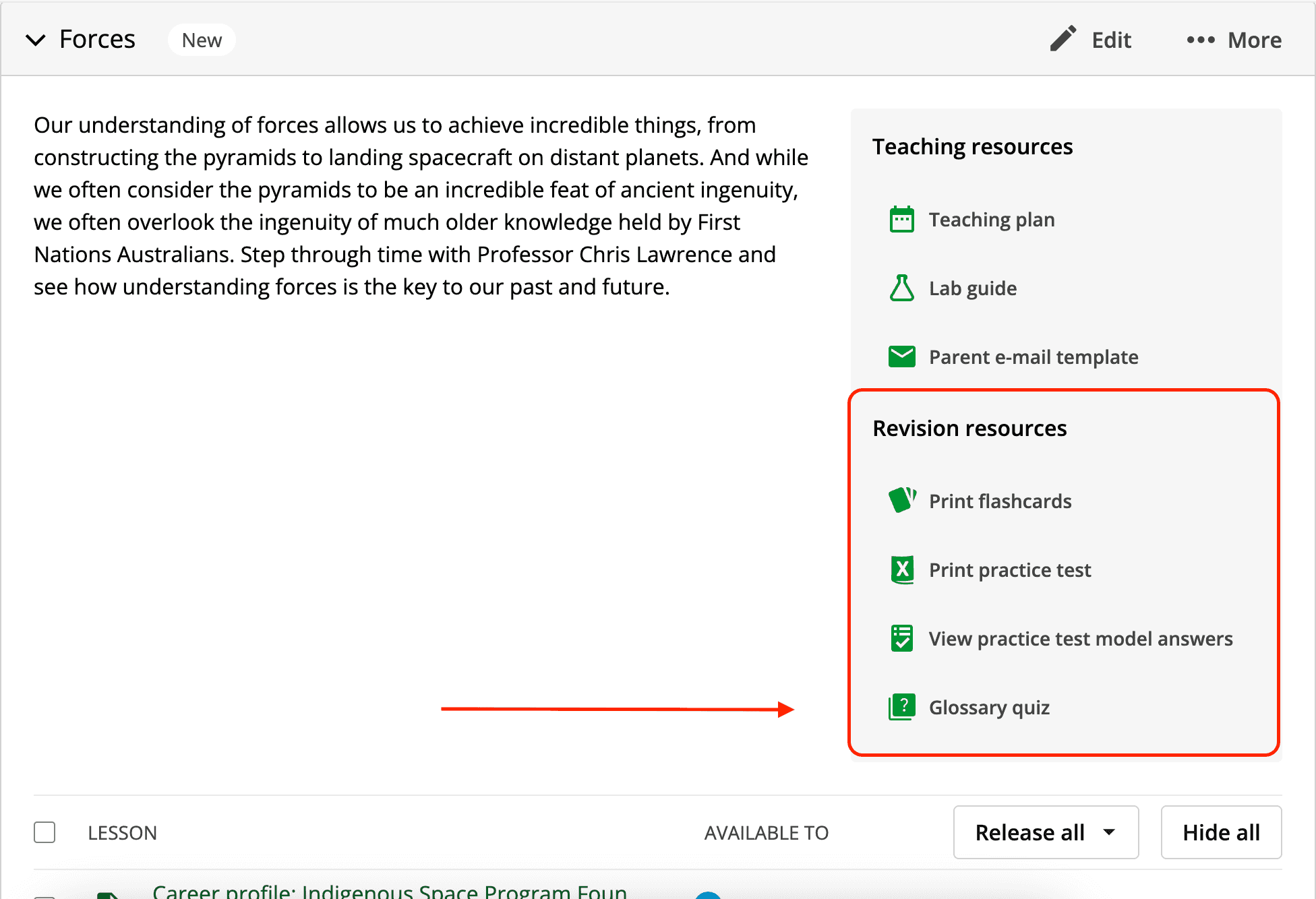Open the Release all dropdown arrow

[x=1109, y=832]
